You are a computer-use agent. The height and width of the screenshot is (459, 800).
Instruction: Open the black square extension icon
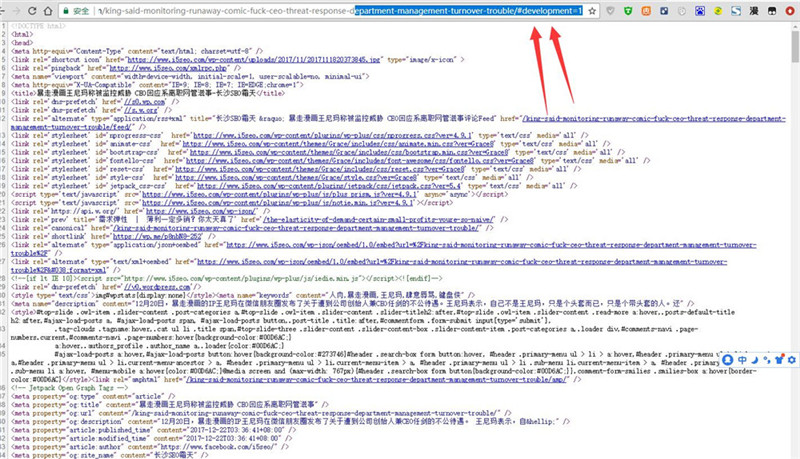pos(772,11)
